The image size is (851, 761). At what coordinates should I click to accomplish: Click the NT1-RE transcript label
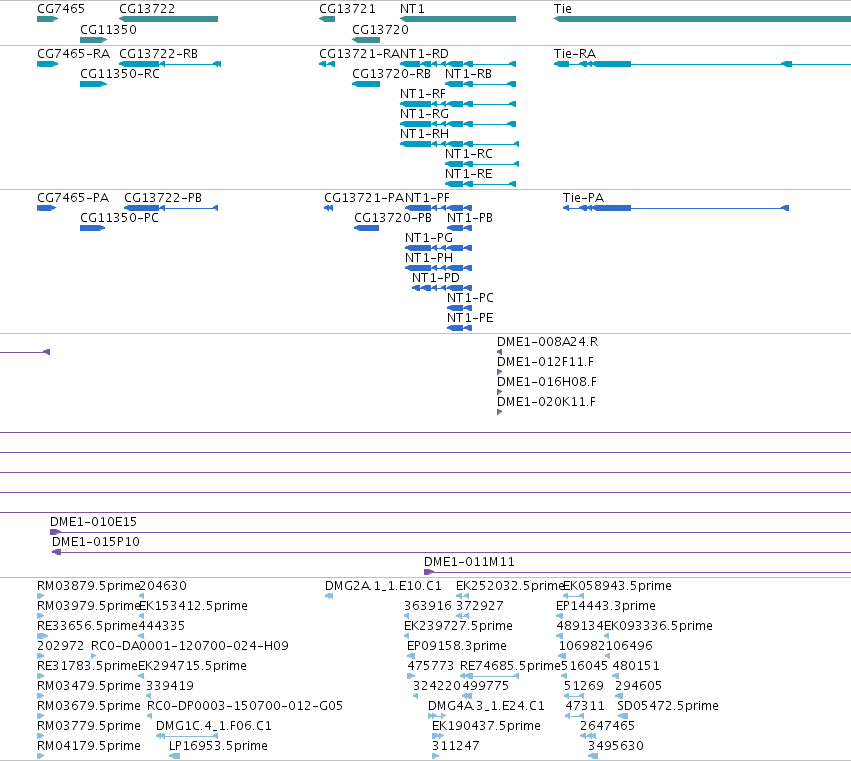(x=469, y=174)
